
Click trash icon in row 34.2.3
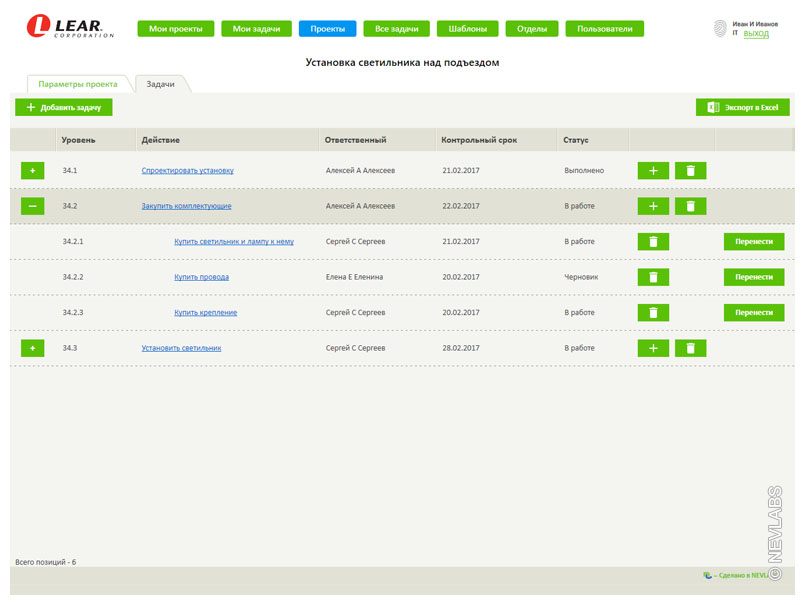pyautogui.click(x=653, y=313)
